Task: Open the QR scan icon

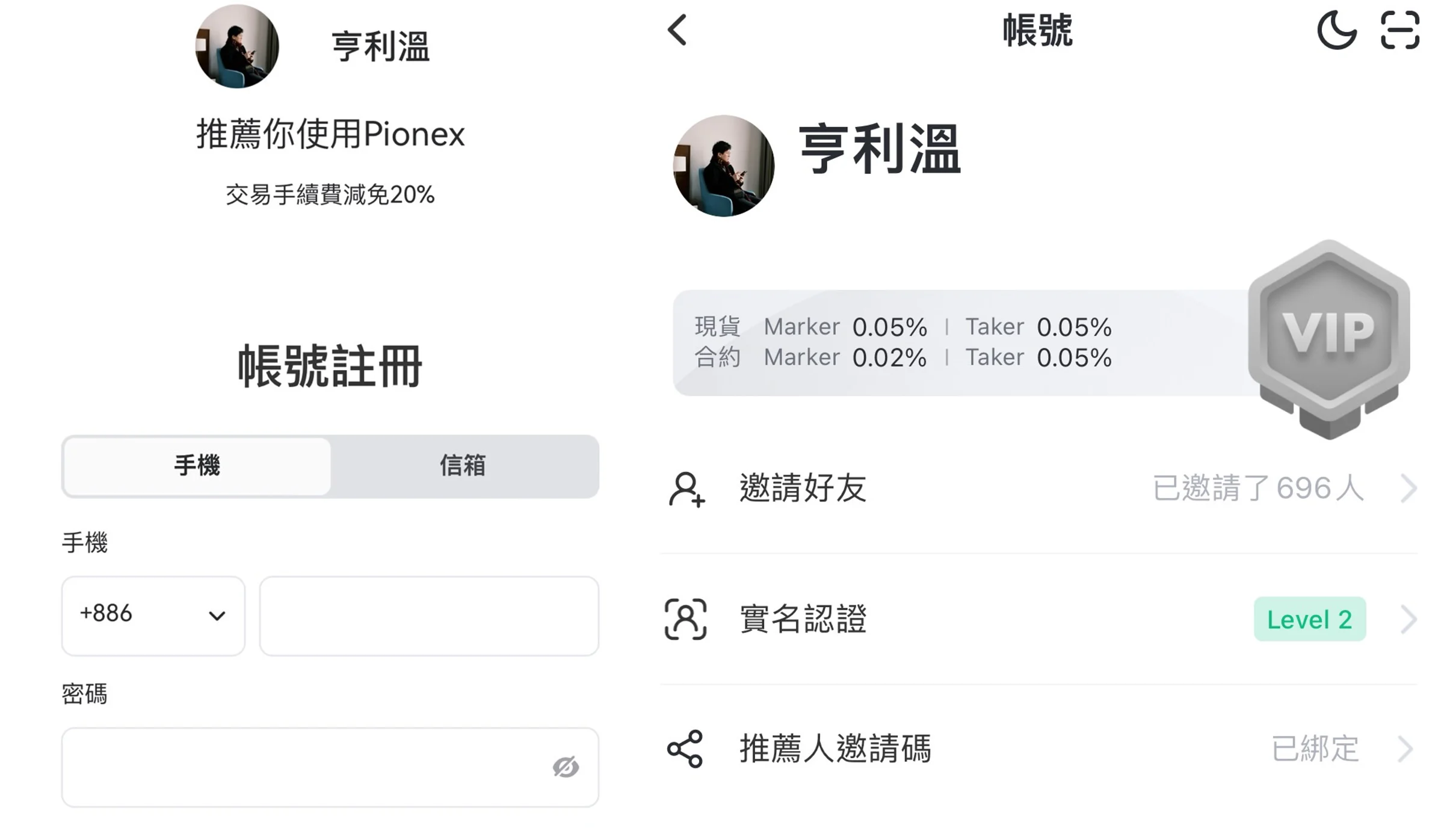Action: 1400,29
